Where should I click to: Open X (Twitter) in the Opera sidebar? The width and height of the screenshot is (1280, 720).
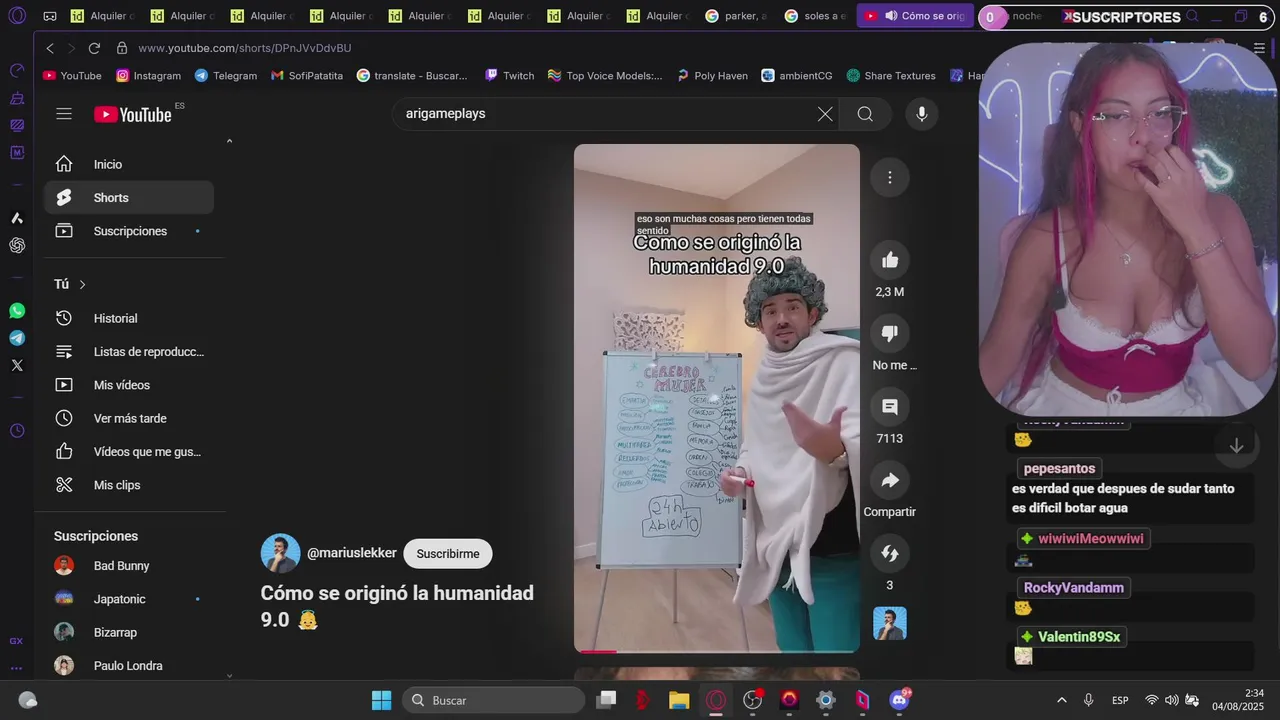tap(17, 365)
